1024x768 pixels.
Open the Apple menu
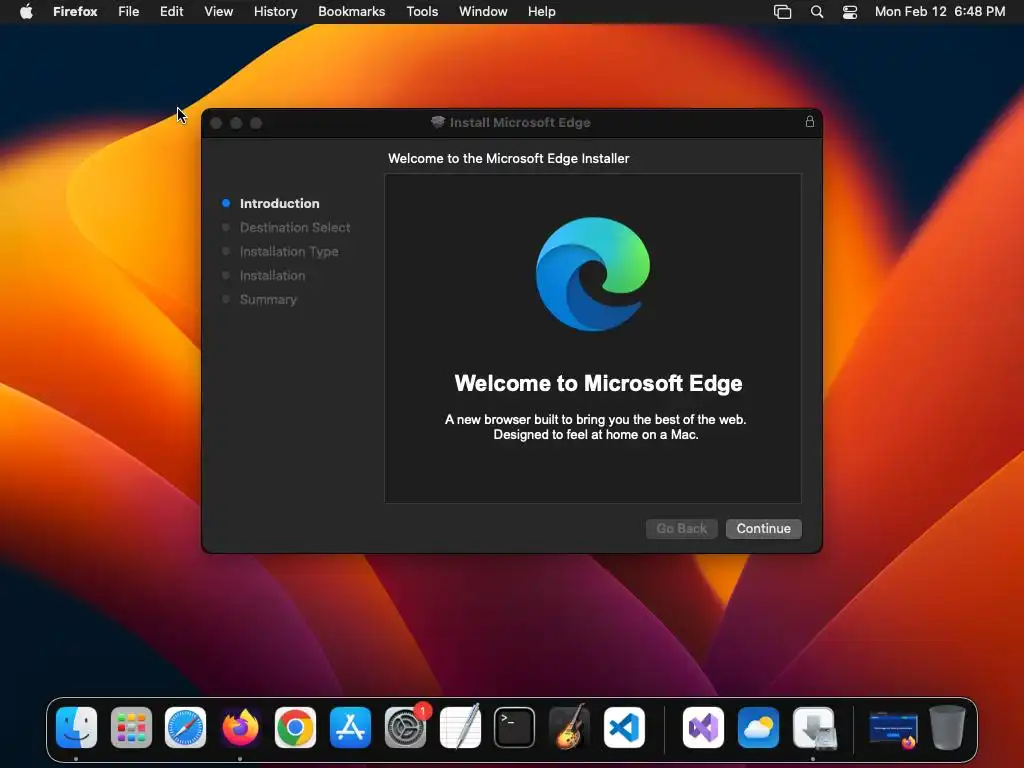click(26, 11)
